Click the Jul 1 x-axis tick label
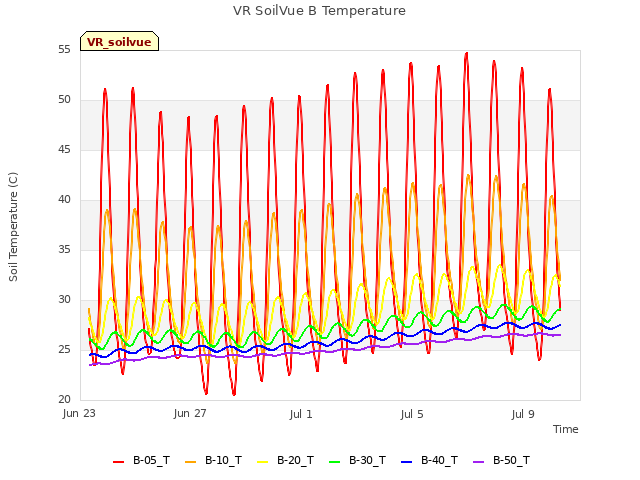This screenshot has height=480, width=640. tap(301, 414)
